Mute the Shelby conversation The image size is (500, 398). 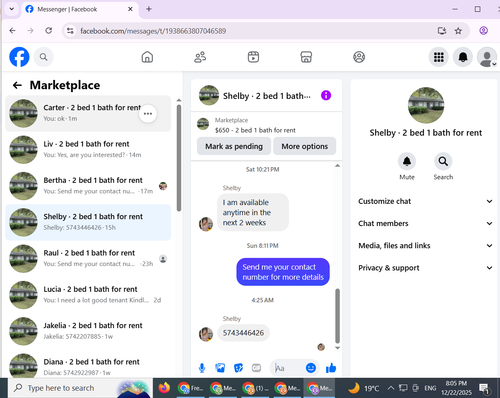point(407,162)
